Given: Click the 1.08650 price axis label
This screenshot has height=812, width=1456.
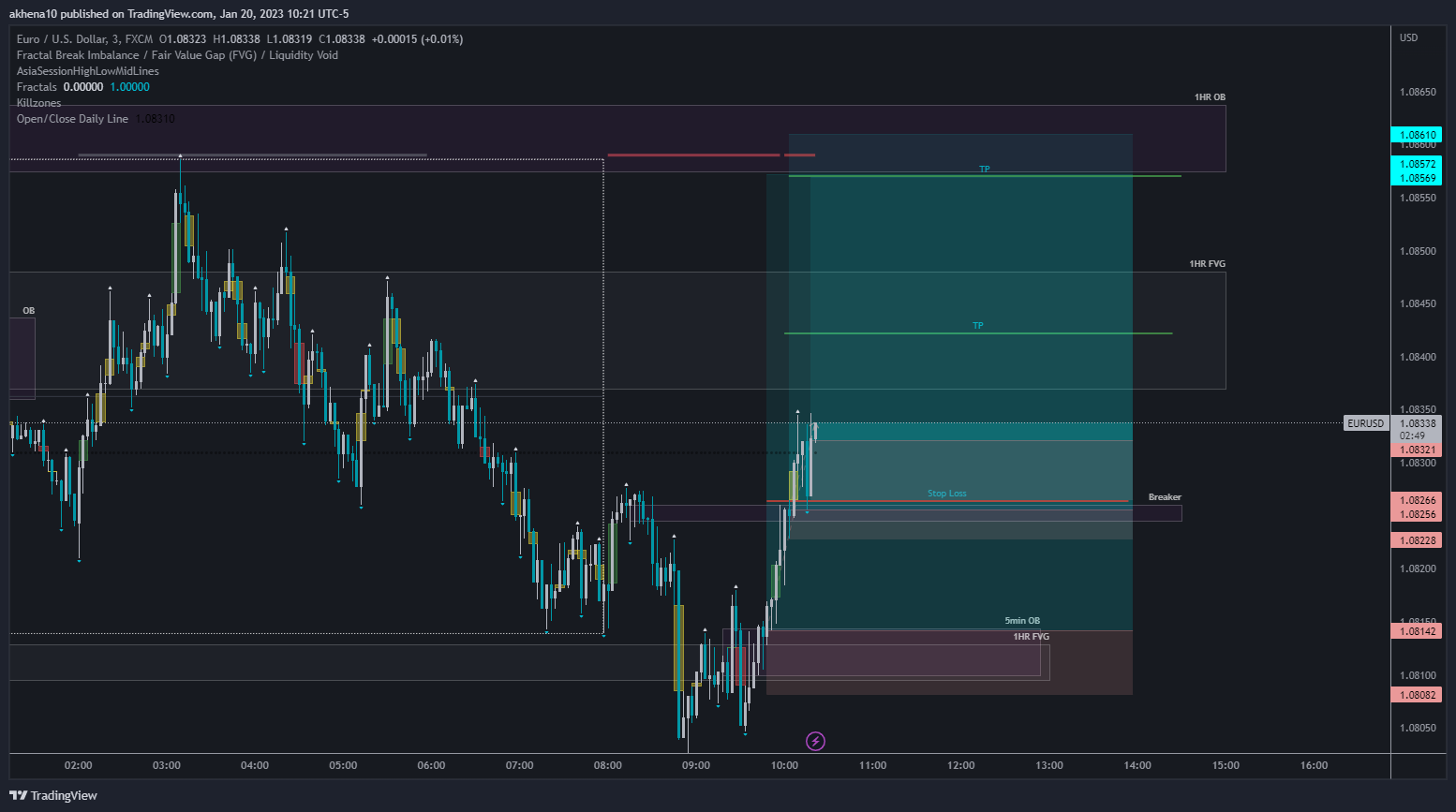Looking at the screenshot, I should pos(1418,92).
